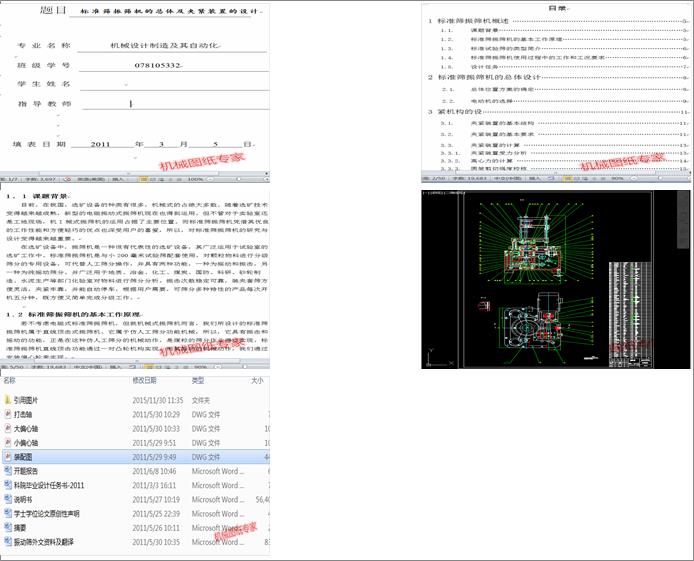Screen dimensions: 694x561
Task: Click date cell 2015/11/30 11:35
Action: (158, 400)
